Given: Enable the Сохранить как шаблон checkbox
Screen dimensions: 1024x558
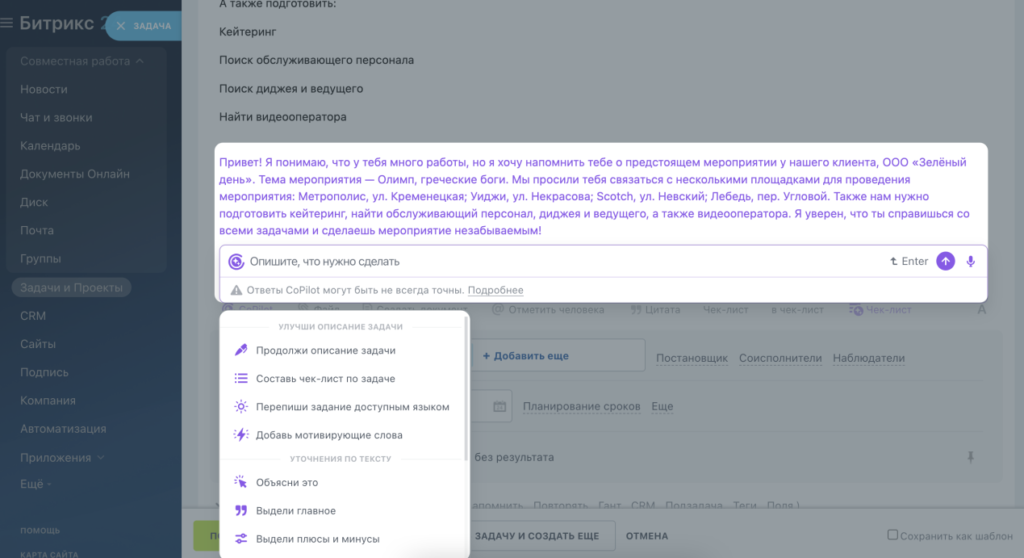Looking at the screenshot, I should pyautogui.click(x=892, y=535).
